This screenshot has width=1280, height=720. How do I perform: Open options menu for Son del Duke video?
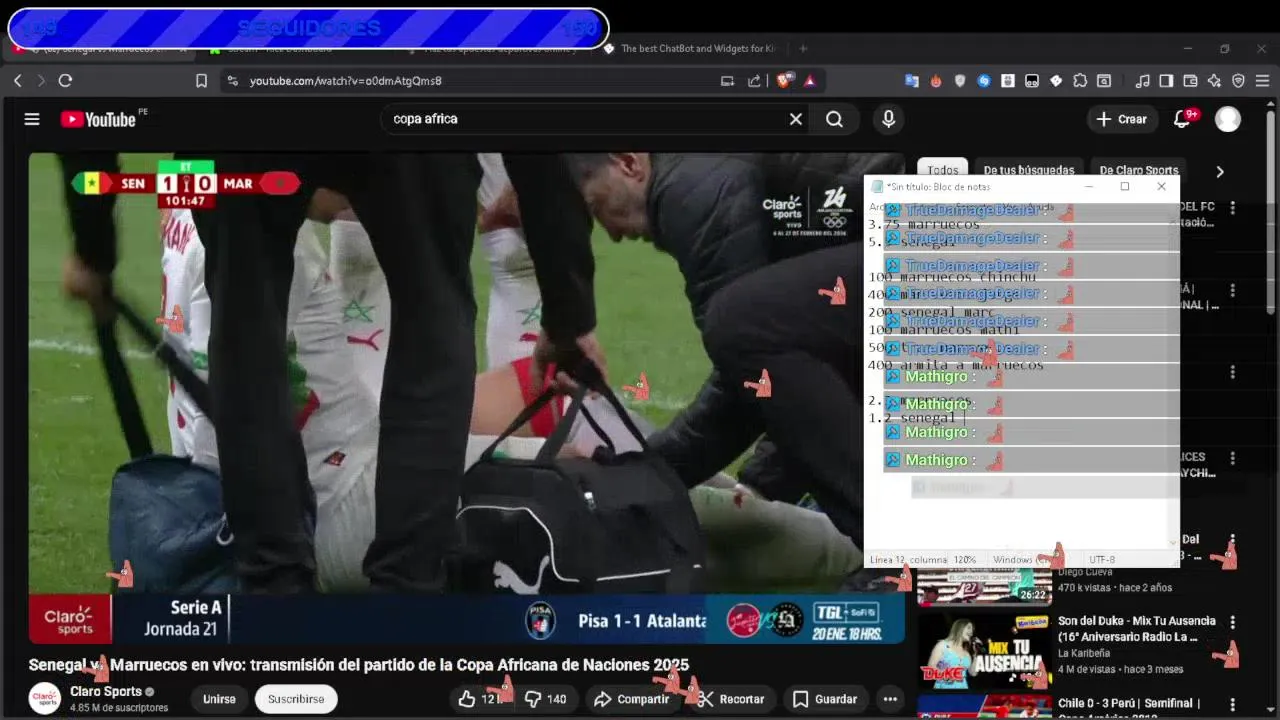1232,622
